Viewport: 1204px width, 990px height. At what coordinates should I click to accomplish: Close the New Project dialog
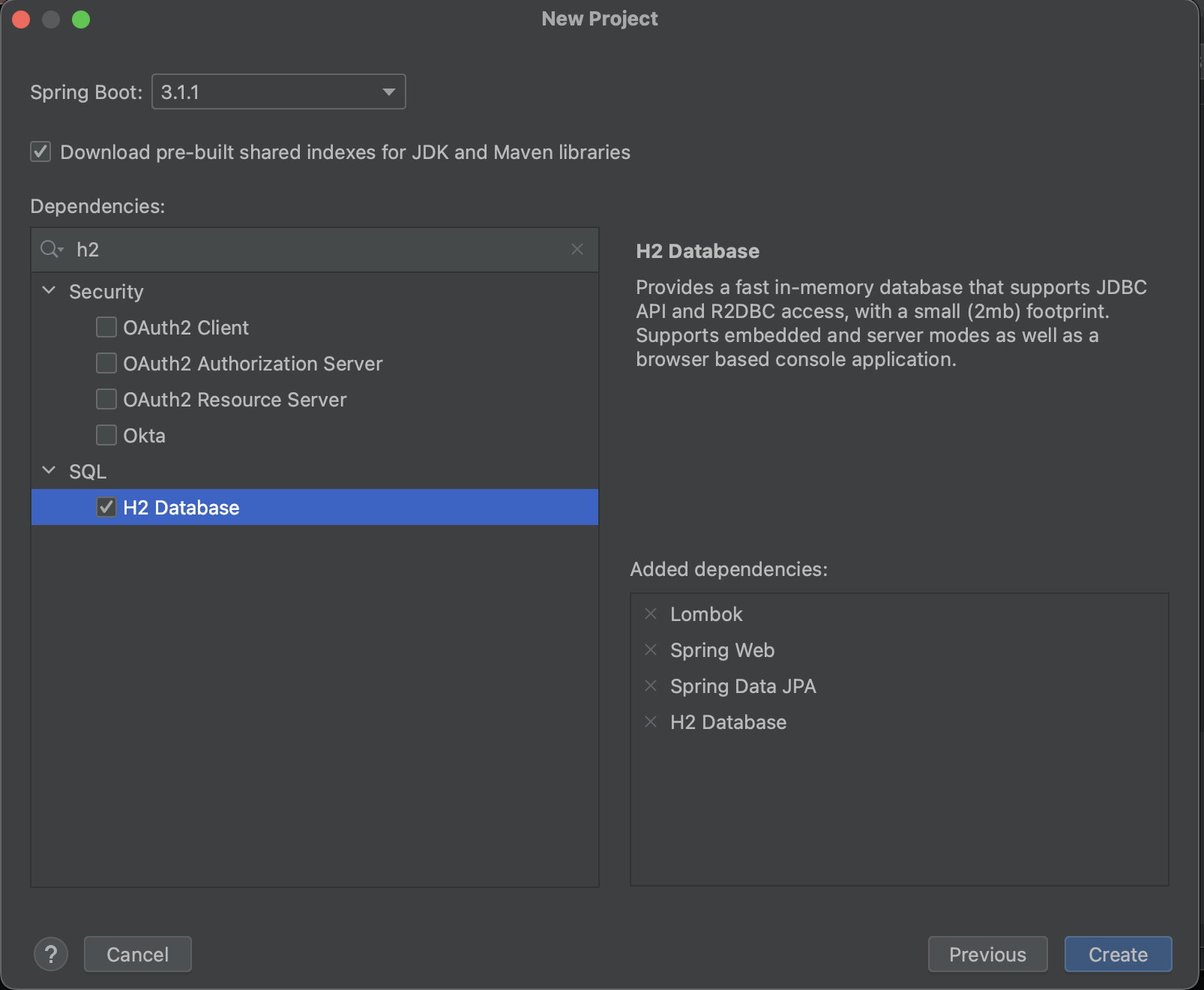tap(21, 19)
